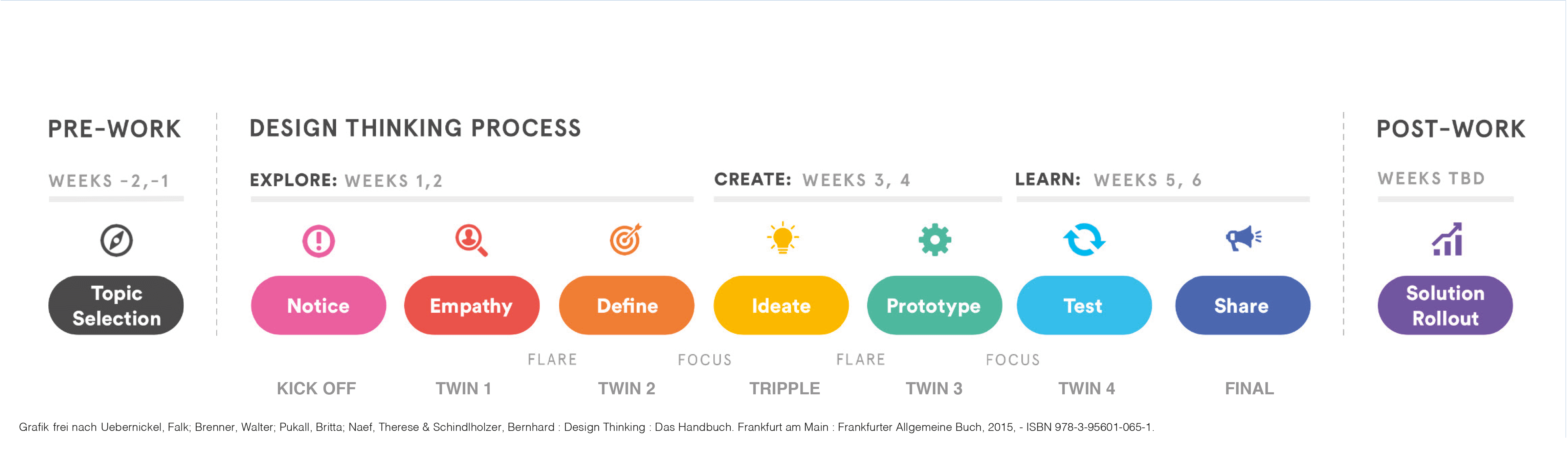Click the compass icon above Topic Selection

tap(116, 240)
